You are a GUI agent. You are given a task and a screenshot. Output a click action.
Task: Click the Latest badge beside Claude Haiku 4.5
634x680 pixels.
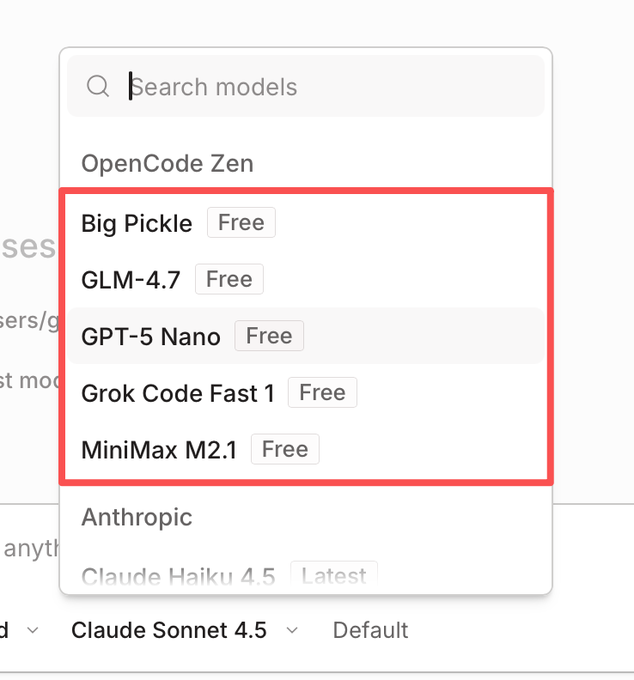tap(334, 575)
